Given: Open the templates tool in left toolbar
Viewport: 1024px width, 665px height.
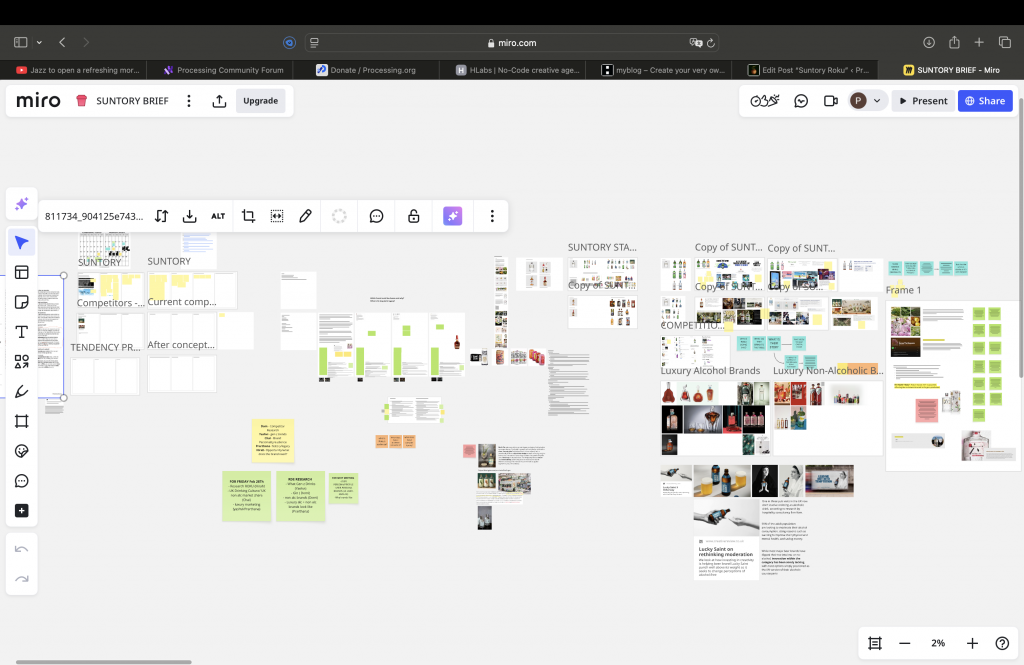Looking at the screenshot, I should 22,272.
